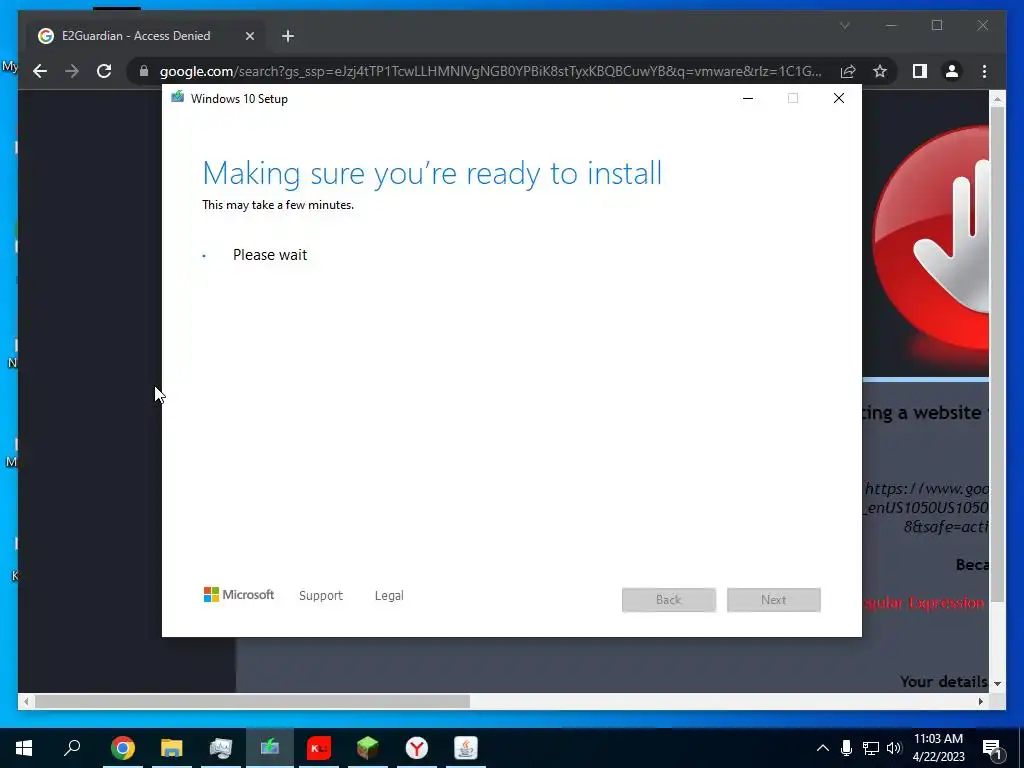The width and height of the screenshot is (1024, 768).
Task: Open the Java app on the taskbar
Action: point(466,748)
